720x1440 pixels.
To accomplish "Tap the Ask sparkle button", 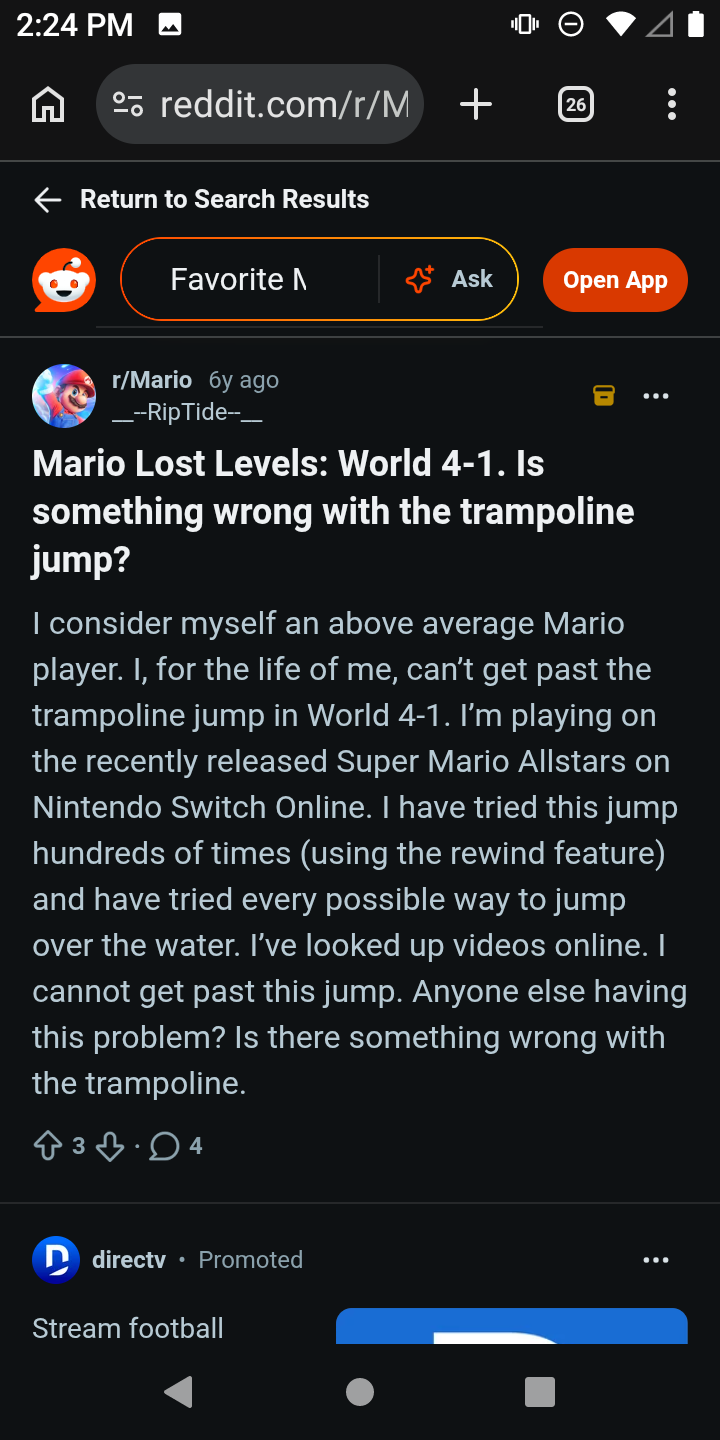I will click(x=449, y=279).
